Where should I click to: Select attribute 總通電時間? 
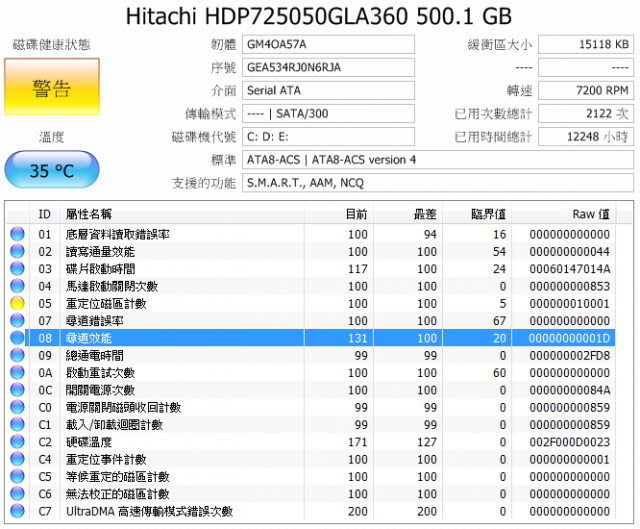(x=95, y=356)
